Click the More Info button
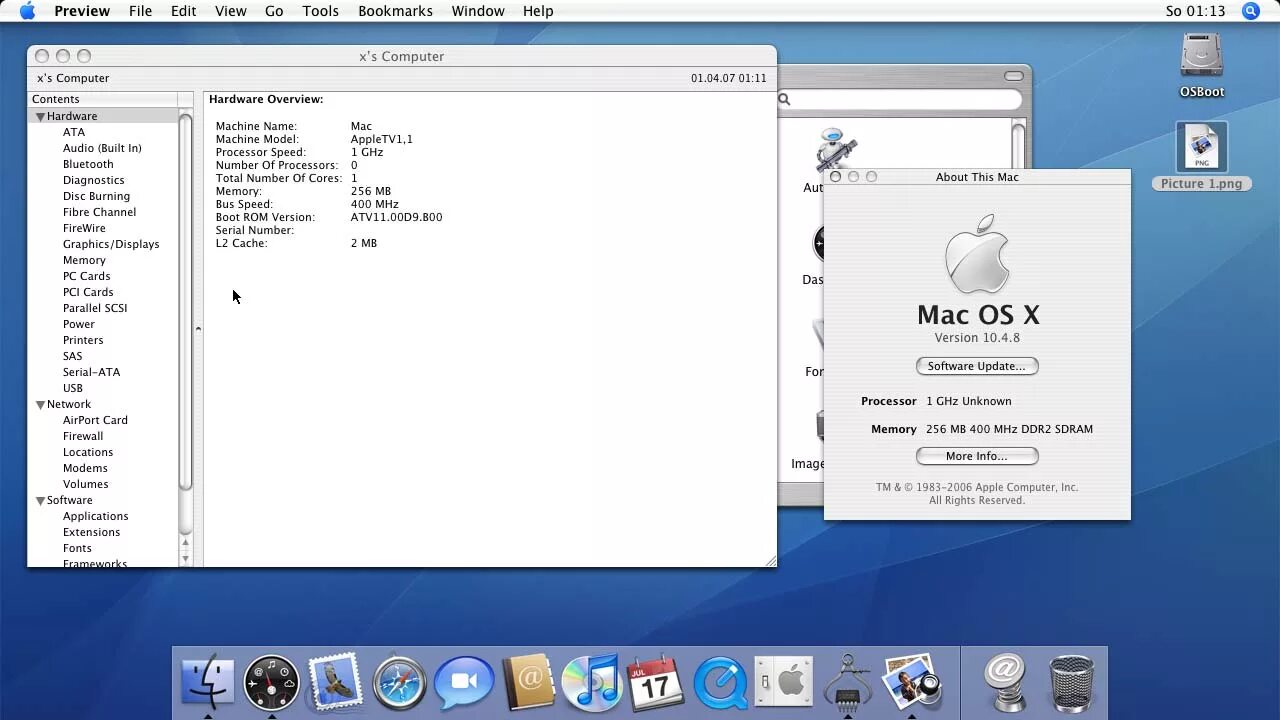 [977, 456]
